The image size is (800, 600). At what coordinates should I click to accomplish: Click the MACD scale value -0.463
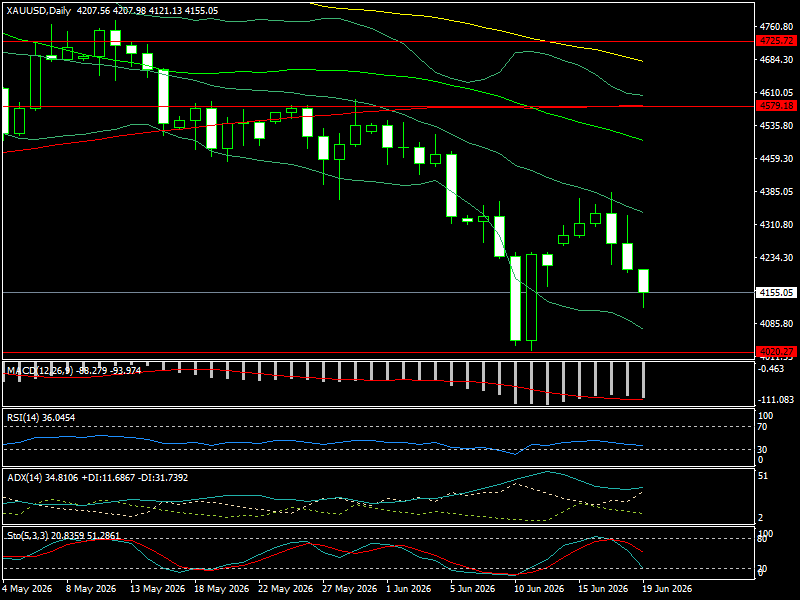tap(772, 368)
